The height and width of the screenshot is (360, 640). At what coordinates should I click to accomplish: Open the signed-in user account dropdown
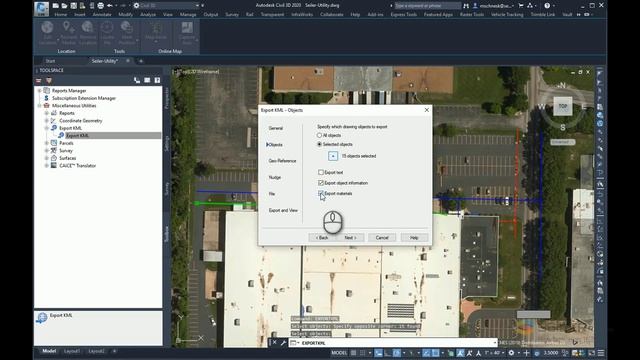click(493, 6)
